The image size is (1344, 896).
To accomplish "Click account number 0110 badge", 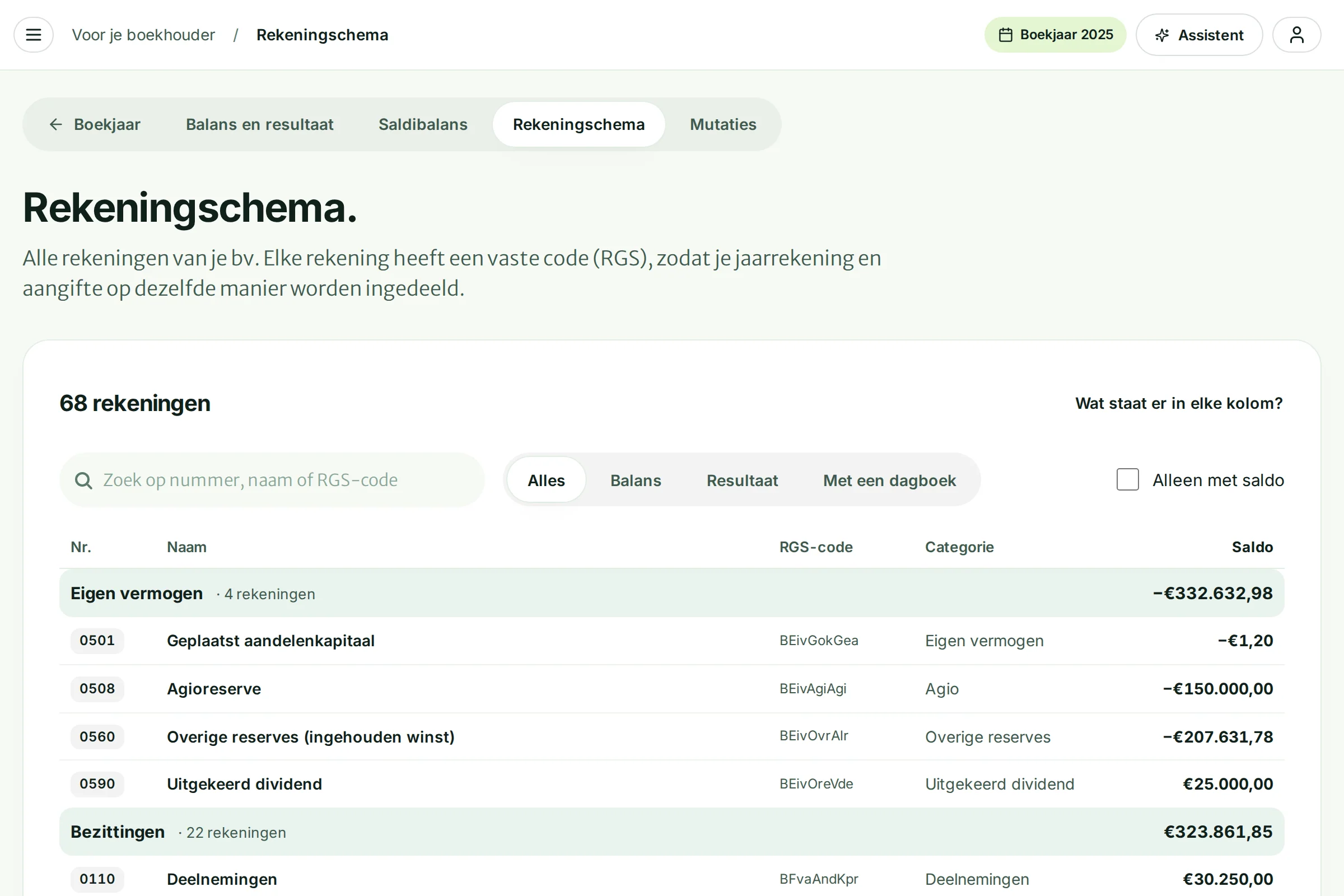I will (x=97, y=879).
